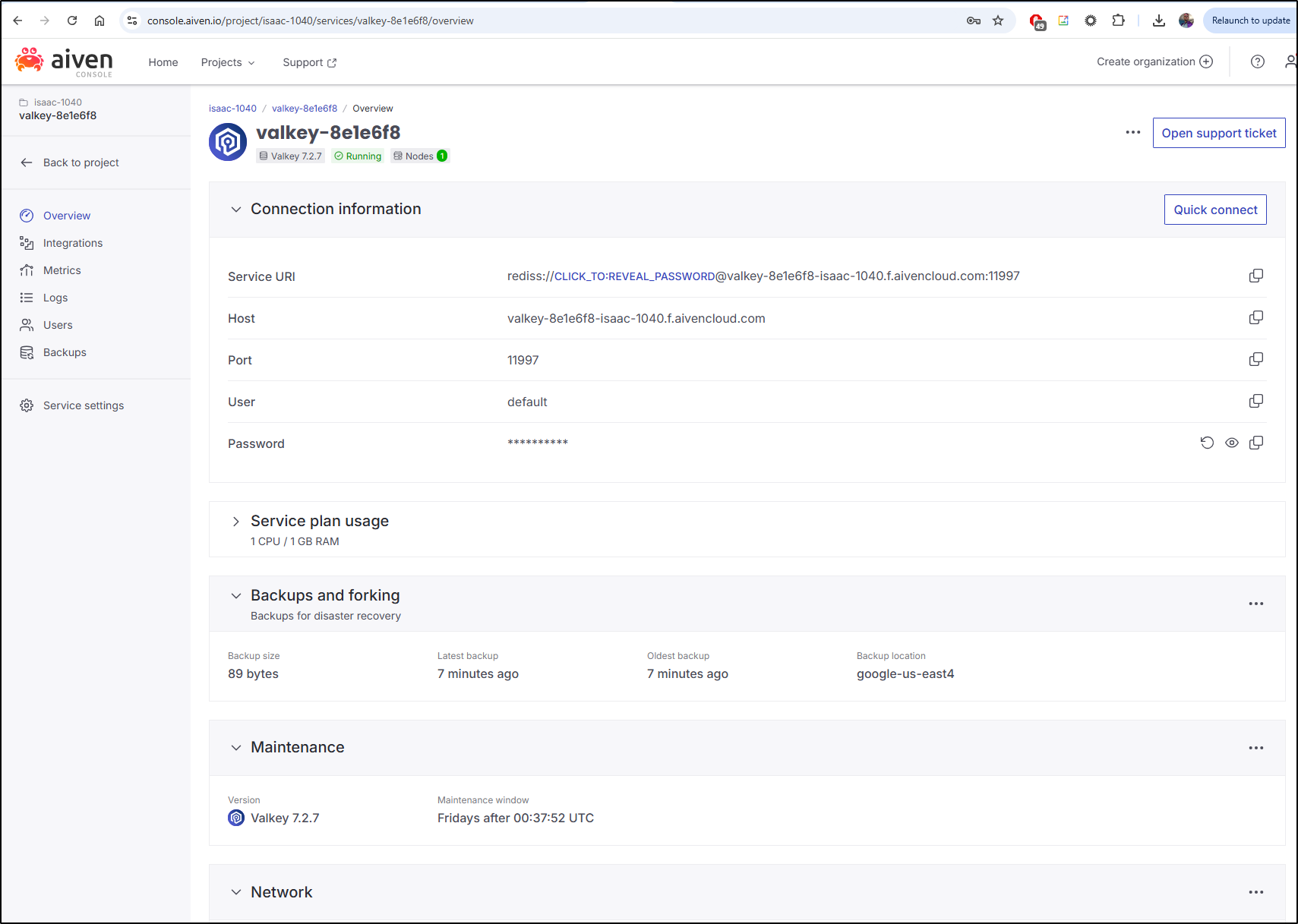Click the Valkey 7.2.7 version badge
This screenshot has width=1298, height=924.
290,156
